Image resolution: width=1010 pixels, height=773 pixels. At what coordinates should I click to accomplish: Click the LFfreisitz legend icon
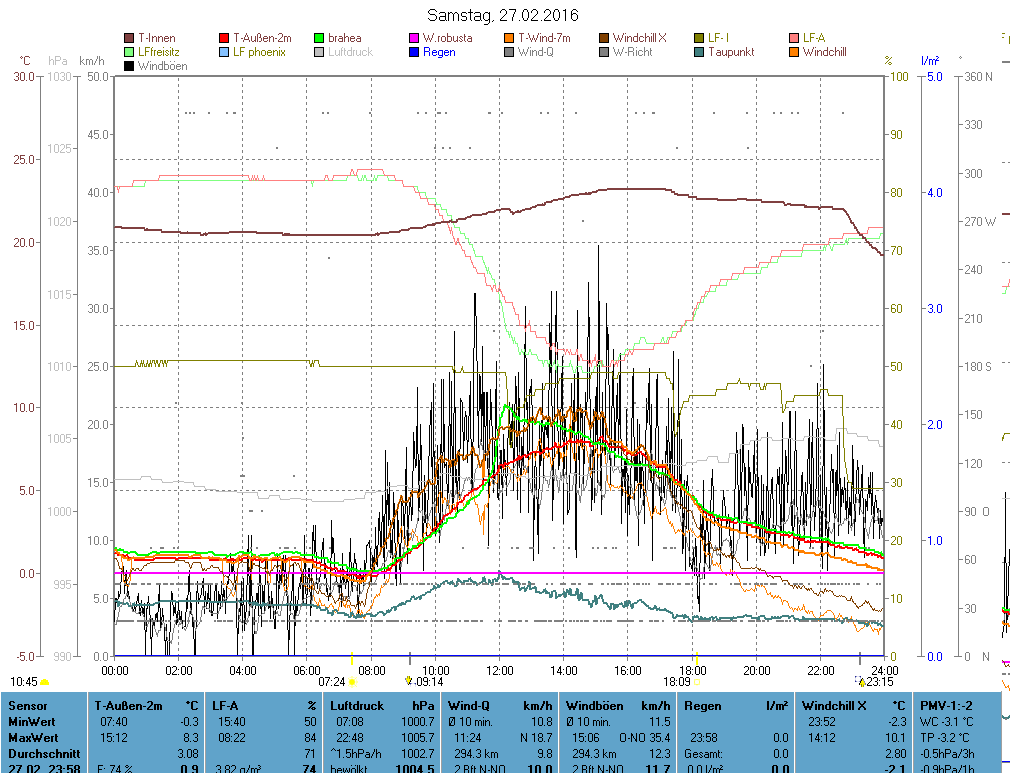coord(129,52)
